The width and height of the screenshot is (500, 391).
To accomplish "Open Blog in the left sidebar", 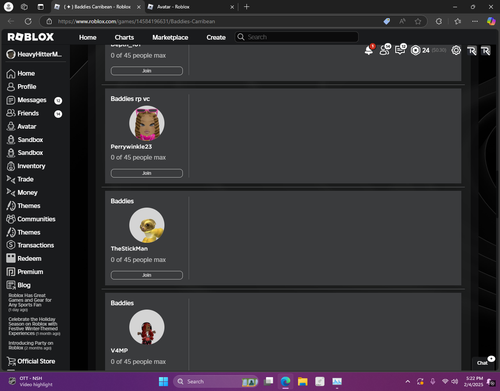I will [19, 285].
